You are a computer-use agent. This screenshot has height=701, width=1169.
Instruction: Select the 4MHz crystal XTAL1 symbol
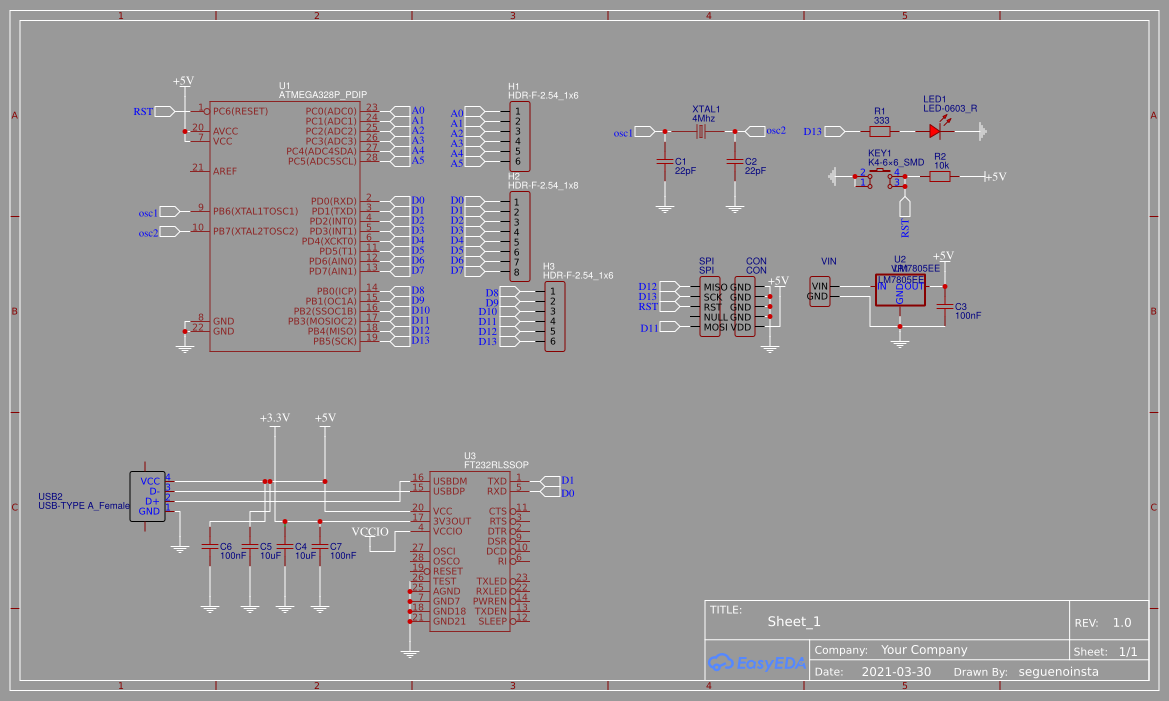point(703,130)
